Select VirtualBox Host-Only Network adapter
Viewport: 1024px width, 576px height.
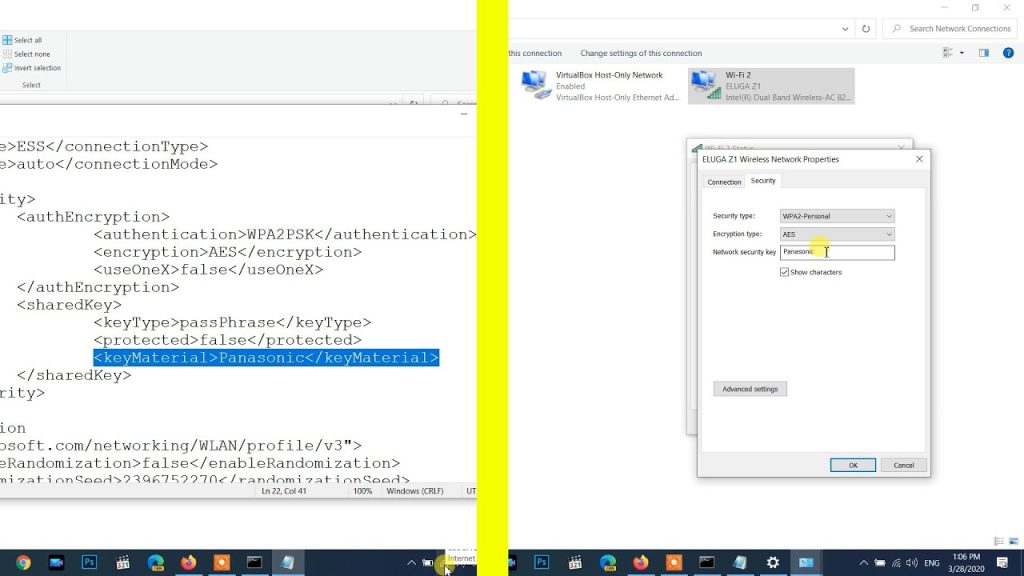tap(601, 86)
